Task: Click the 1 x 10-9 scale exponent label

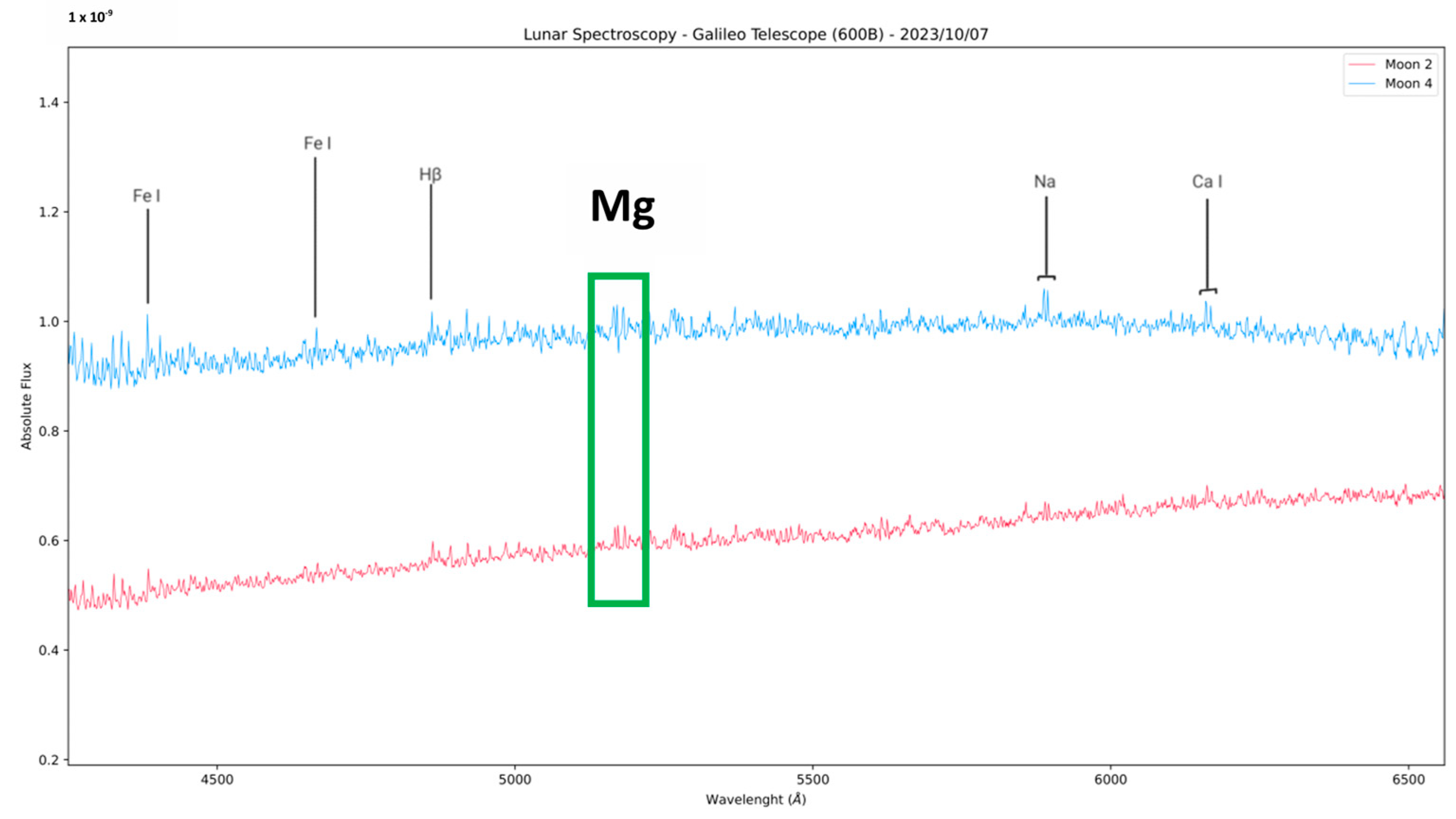Action: (x=91, y=17)
